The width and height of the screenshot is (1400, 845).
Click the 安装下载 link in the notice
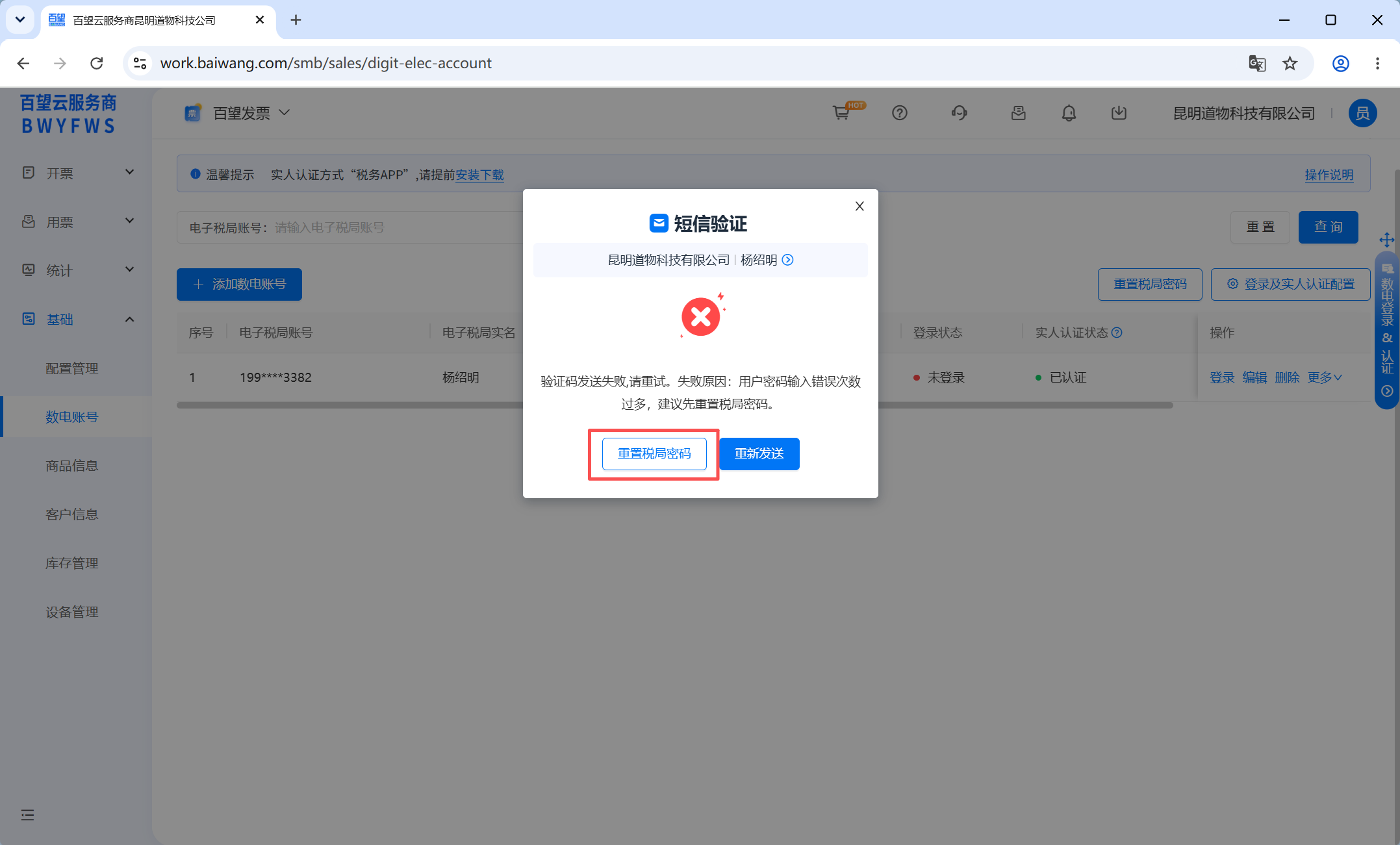[x=479, y=175]
